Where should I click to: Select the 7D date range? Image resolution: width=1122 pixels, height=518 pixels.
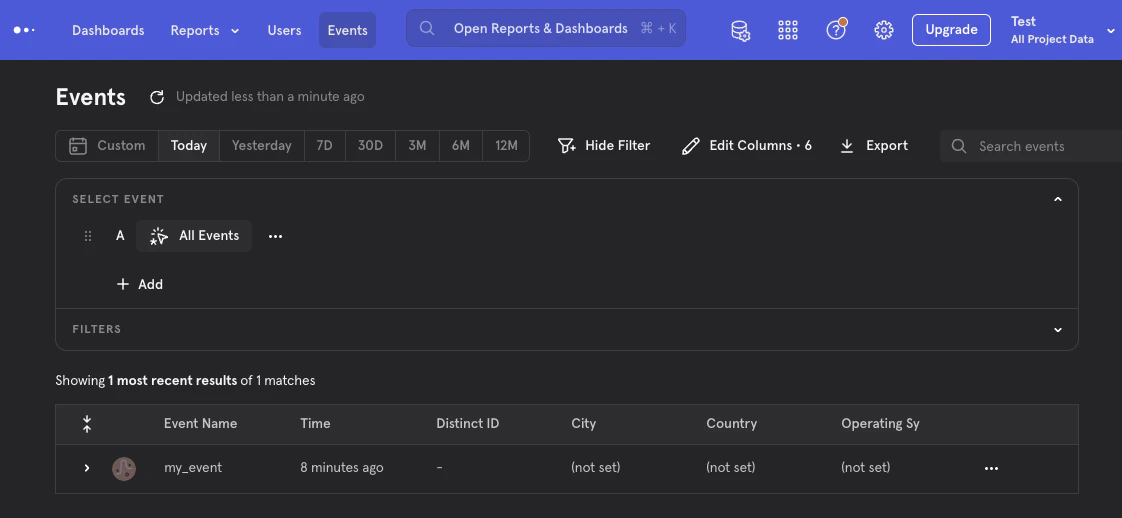(x=325, y=146)
